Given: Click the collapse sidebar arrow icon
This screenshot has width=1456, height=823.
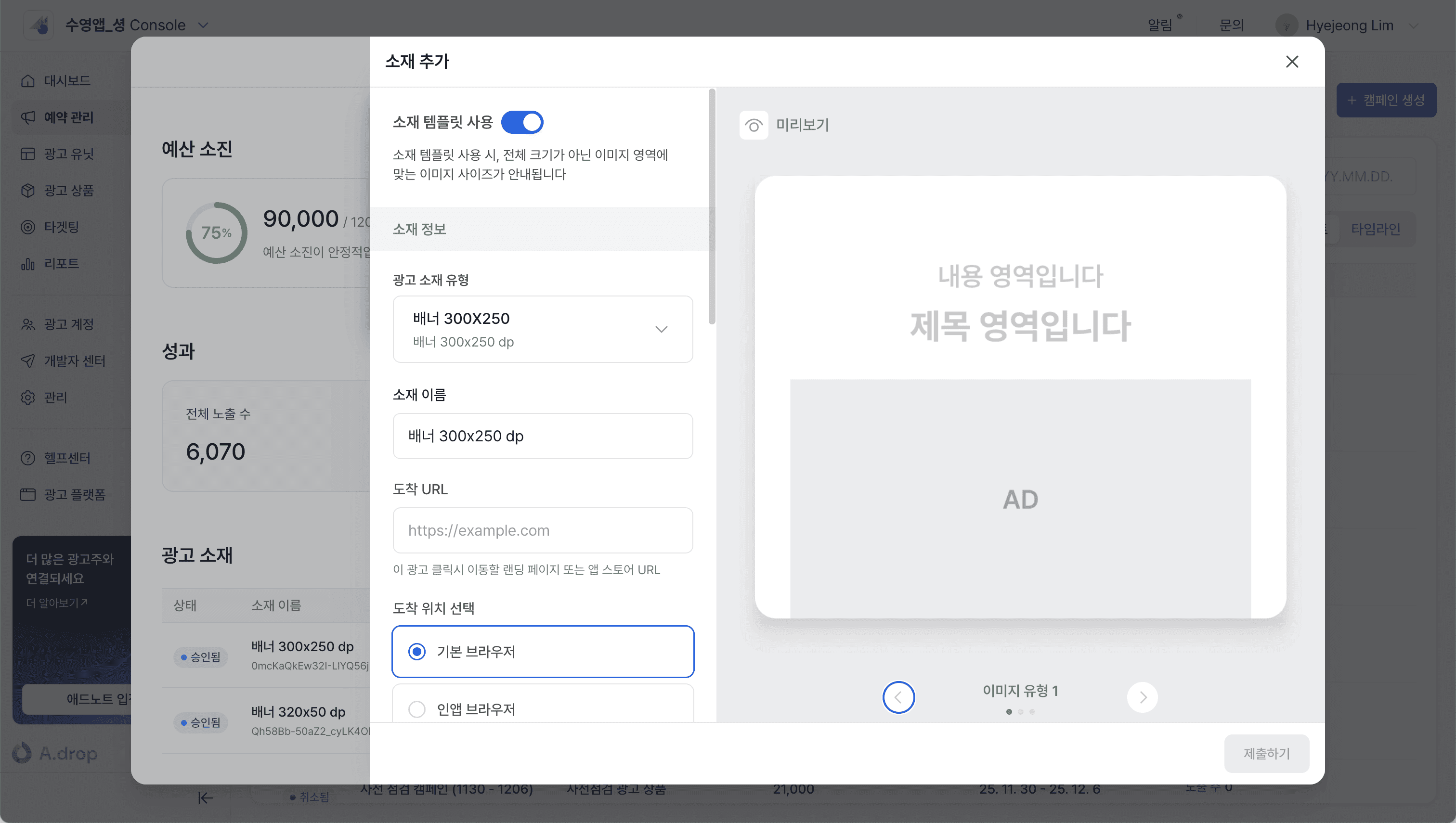Looking at the screenshot, I should (x=205, y=797).
